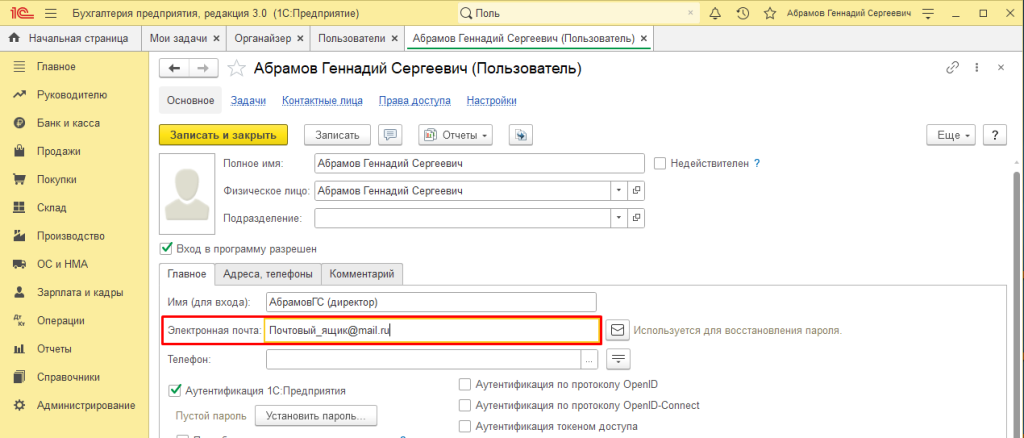Image resolution: width=1024 pixels, height=438 pixels.
Task: Select the Основное section
Action: point(191,101)
